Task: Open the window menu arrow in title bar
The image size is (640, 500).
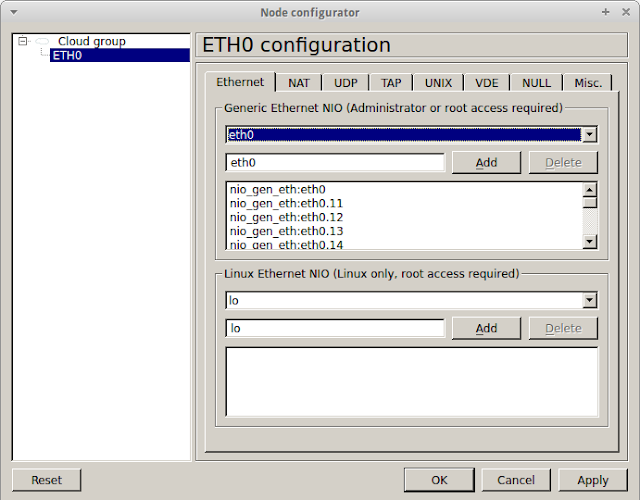Action: (x=14, y=12)
